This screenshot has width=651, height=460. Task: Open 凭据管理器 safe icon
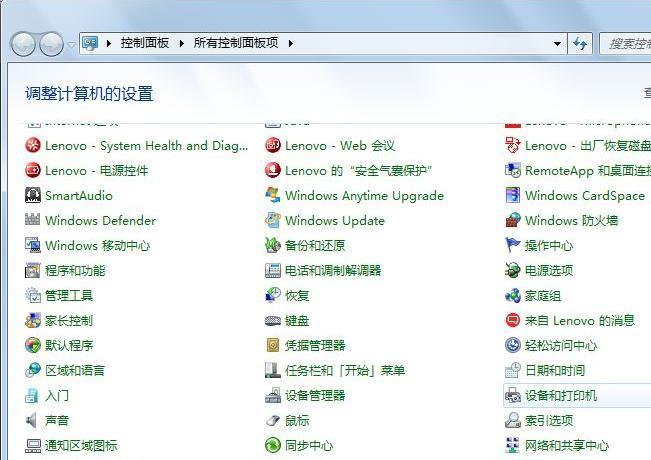(273, 345)
